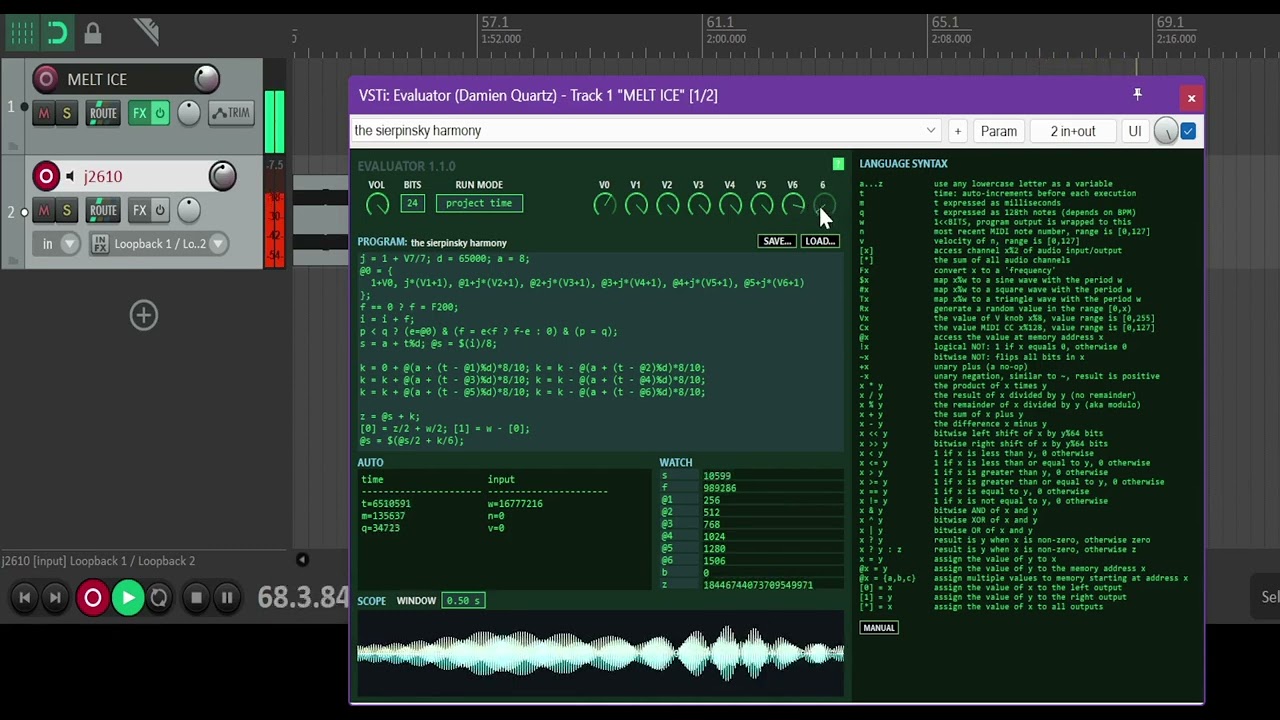Click the V5 knob in Evaluator
The height and width of the screenshot is (720, 1280).
pyautogui.click(x=761, y=205)
